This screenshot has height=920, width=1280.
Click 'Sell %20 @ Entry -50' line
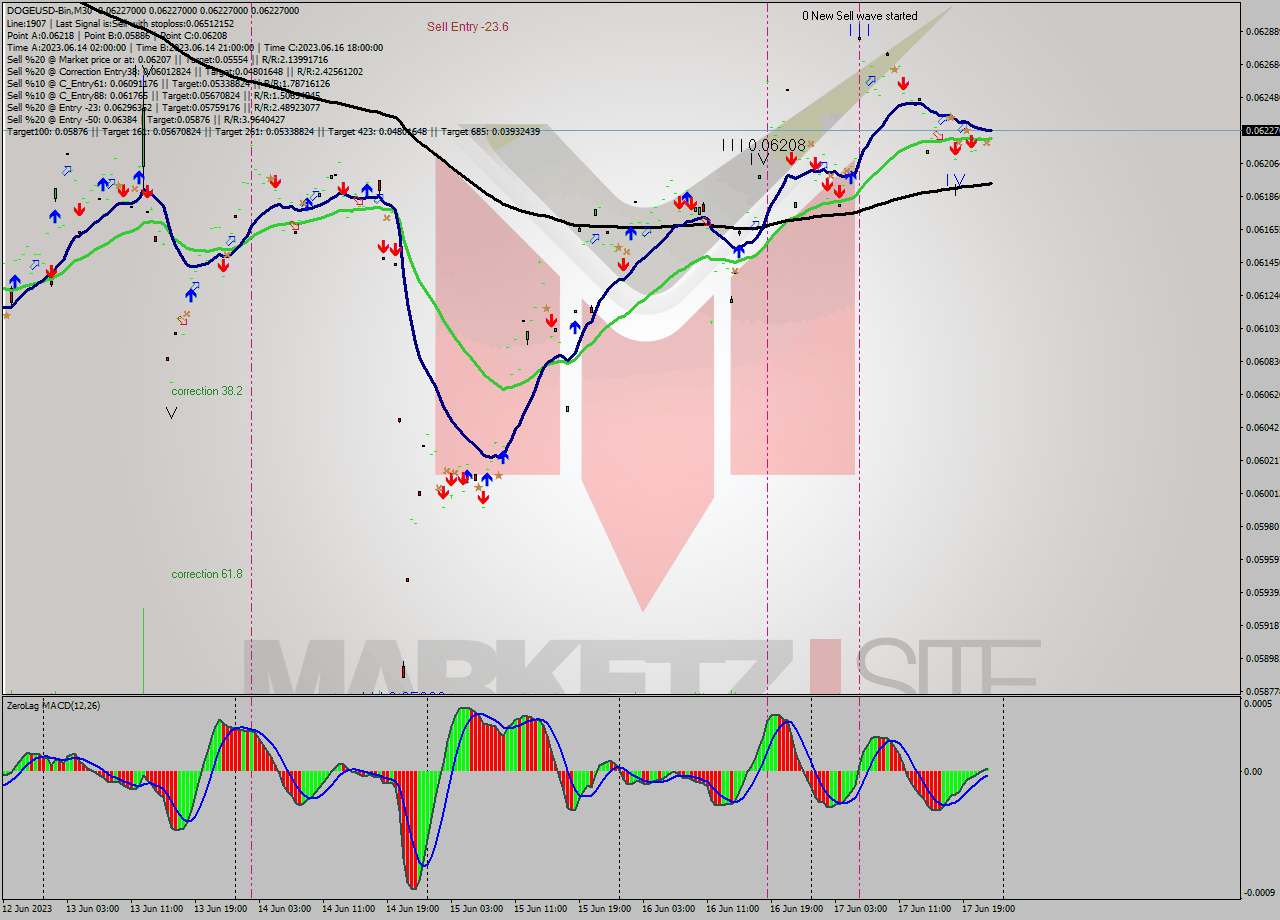145,119
